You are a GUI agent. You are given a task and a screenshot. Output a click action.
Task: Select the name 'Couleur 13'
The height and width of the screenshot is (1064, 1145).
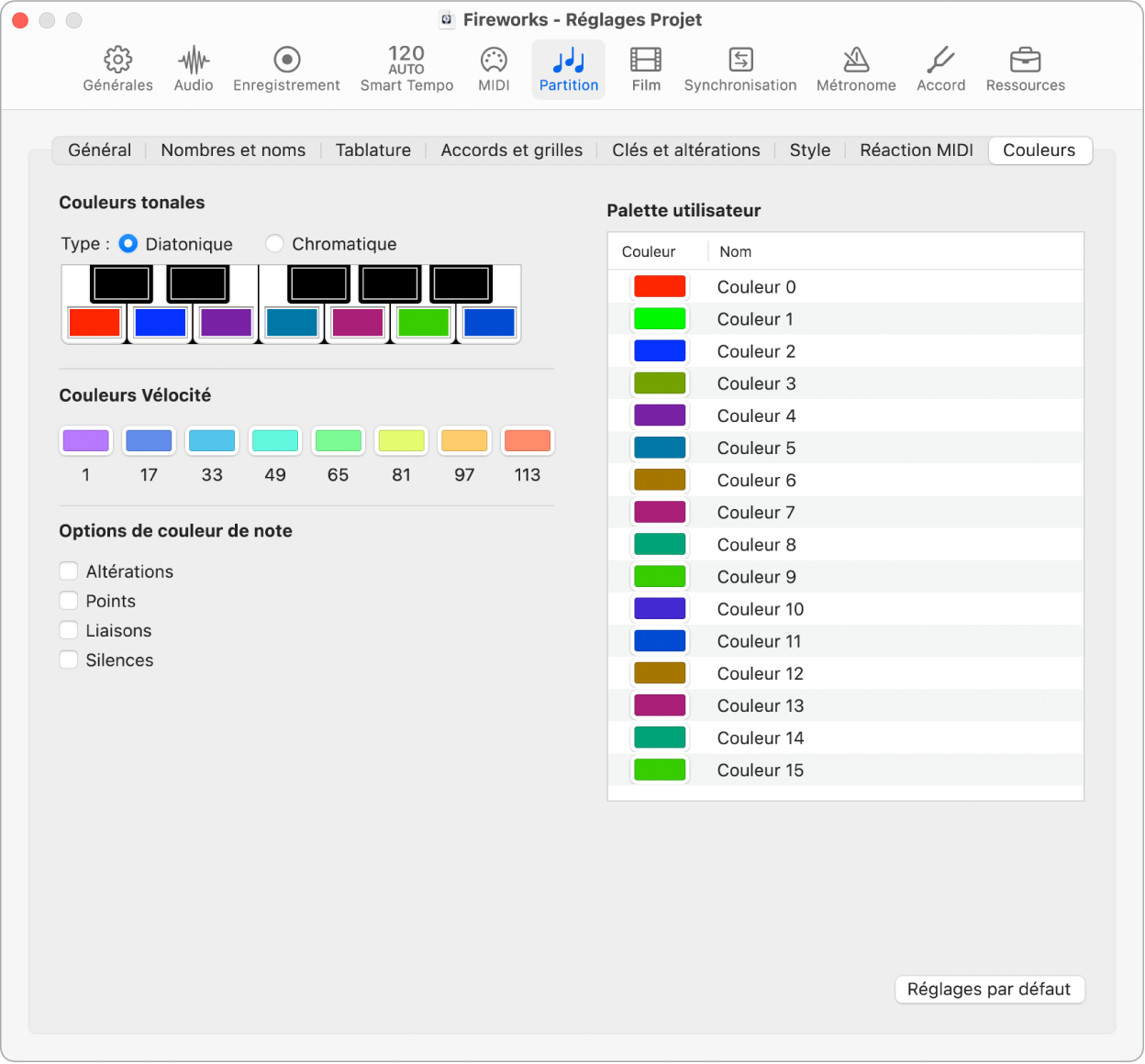click(x=760, y=705)
